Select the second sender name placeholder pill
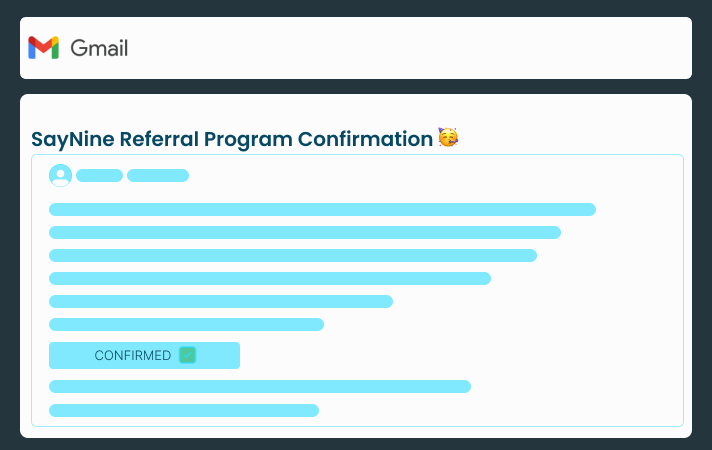Screen dimensions: 712x450 (158, 175)
